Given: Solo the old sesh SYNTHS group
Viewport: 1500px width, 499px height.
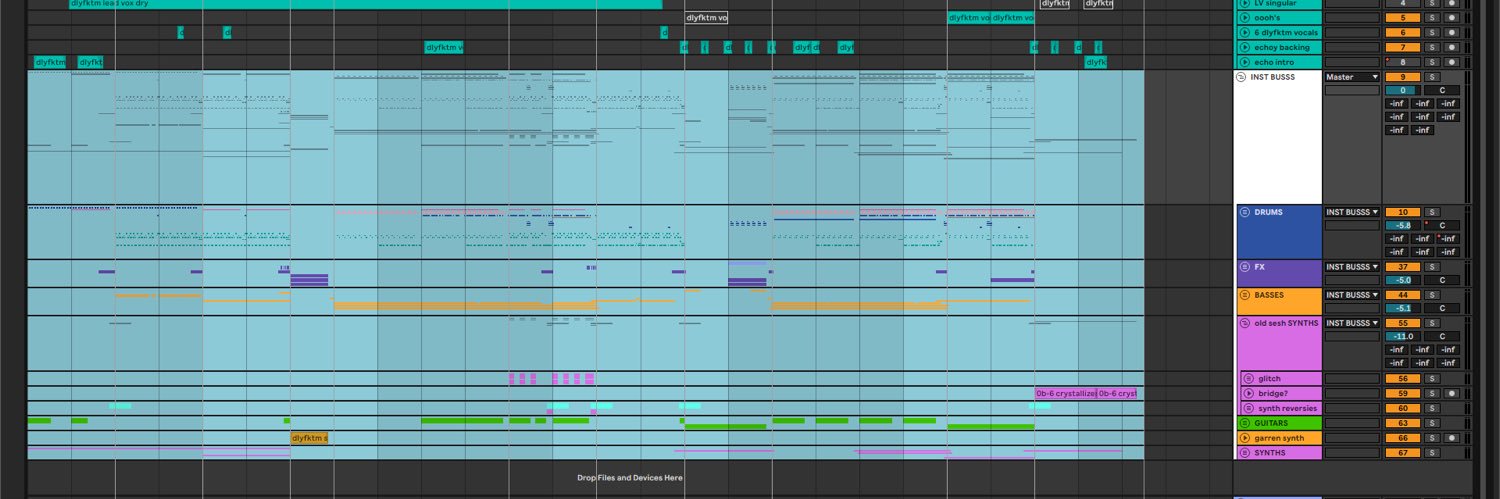Looking at the screenshot, I should tap(1432, 323).
